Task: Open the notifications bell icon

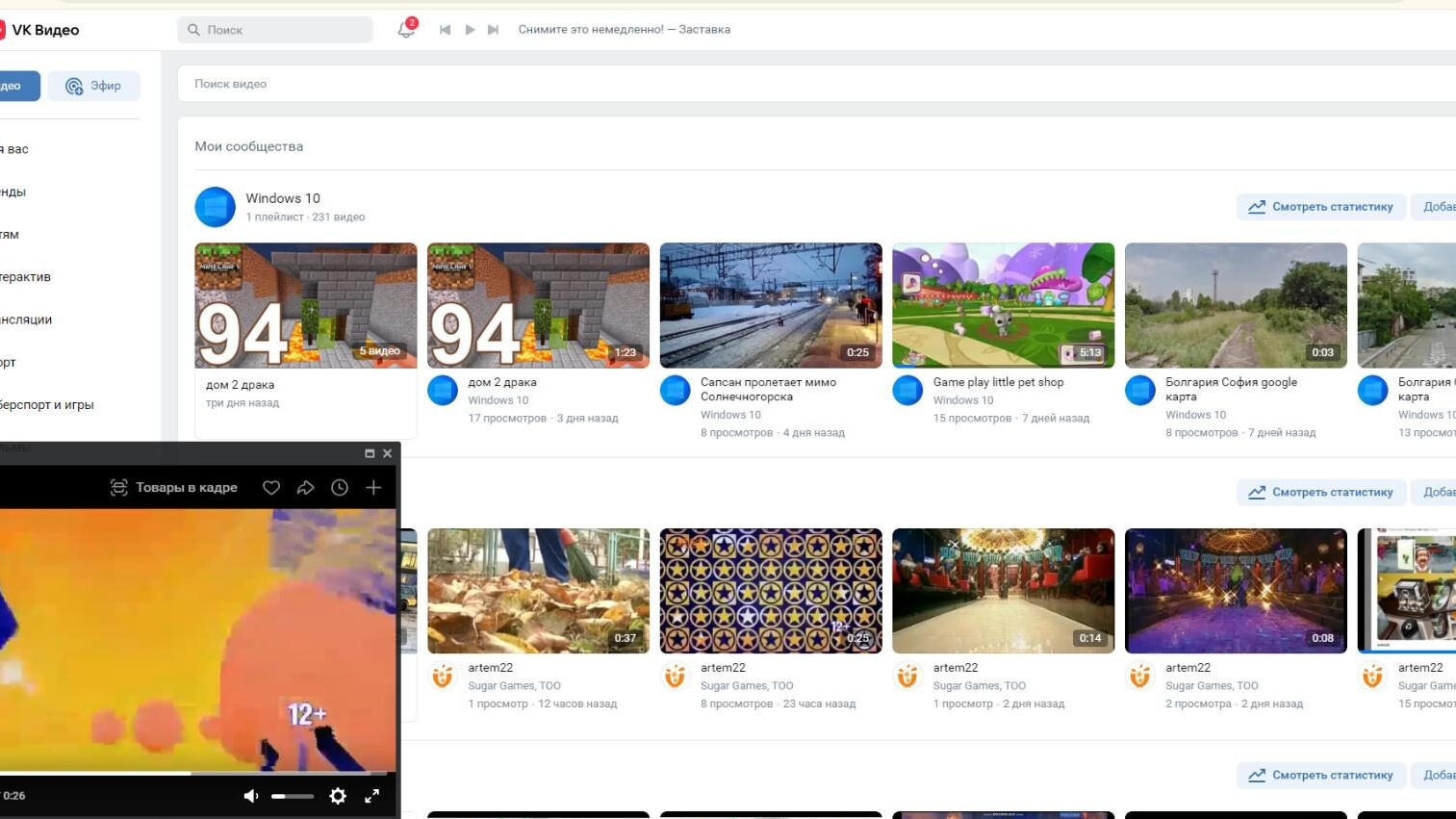Action: coord(406,30)
